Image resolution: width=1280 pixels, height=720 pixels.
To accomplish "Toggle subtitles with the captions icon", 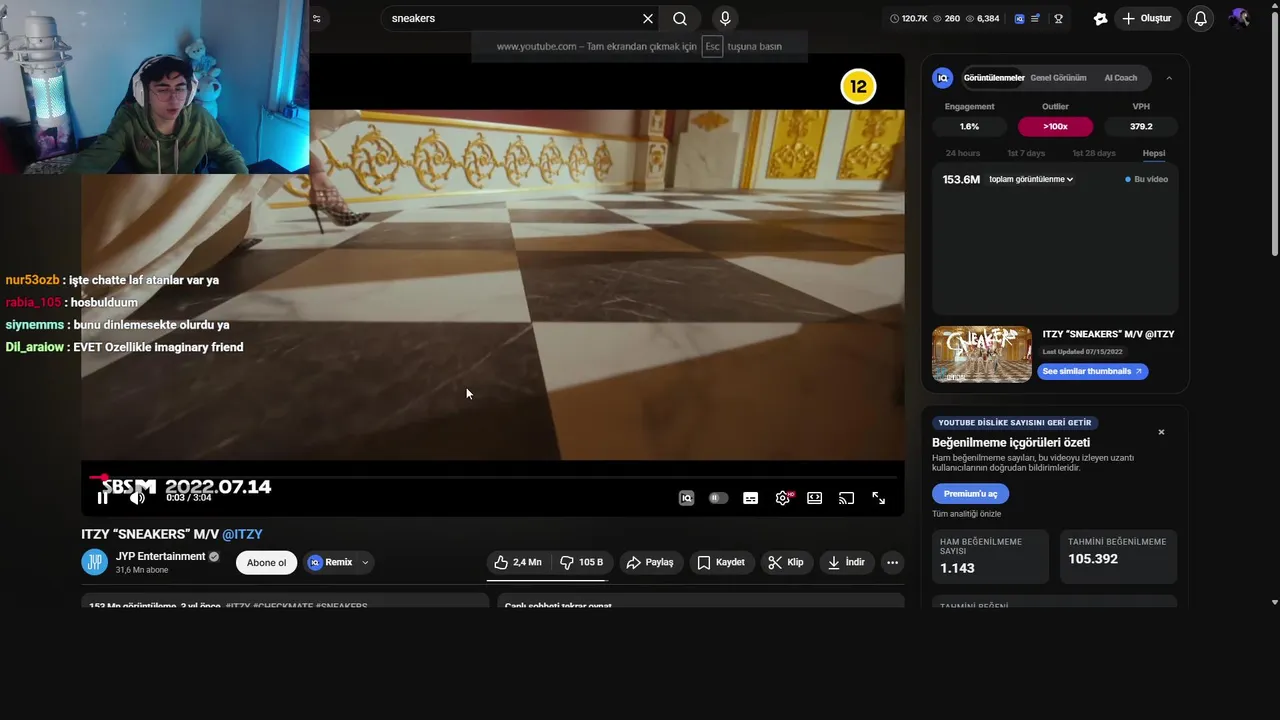I will 750,498.
